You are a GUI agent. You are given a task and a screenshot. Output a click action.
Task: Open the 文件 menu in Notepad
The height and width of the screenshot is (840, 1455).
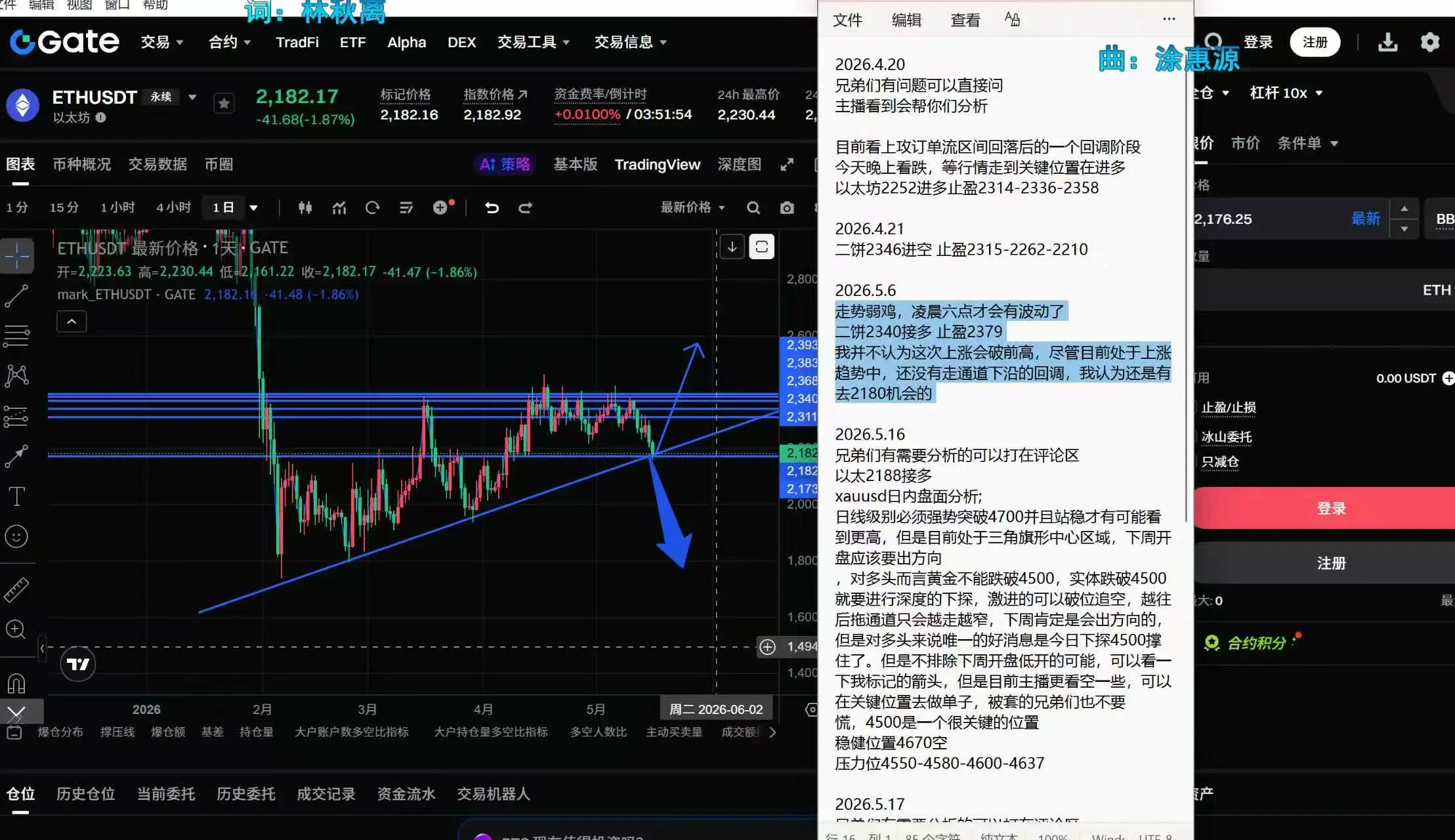point(847,20)
